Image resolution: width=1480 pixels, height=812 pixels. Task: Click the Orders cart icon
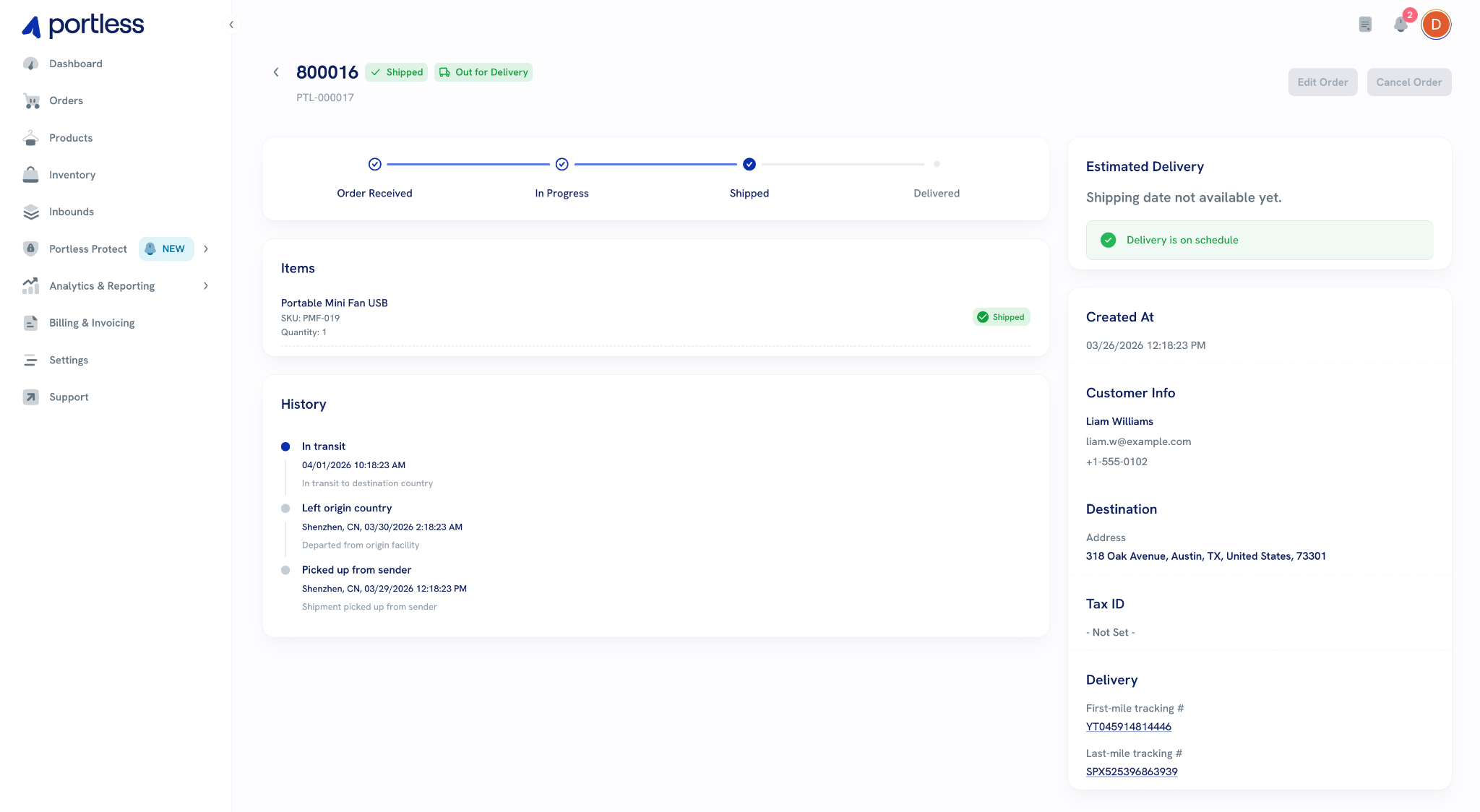30,100
